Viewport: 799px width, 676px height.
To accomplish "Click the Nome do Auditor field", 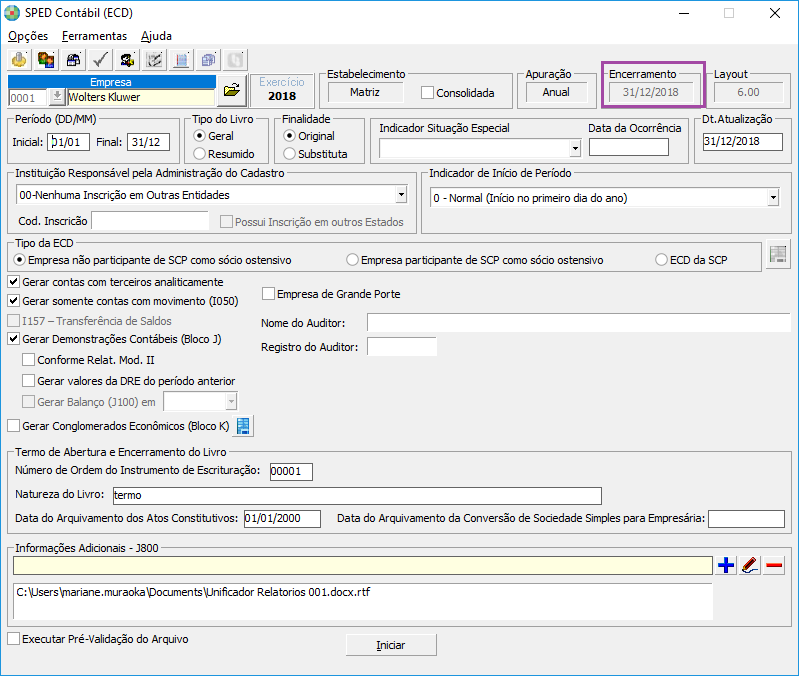I will click(x=578, y=322).
